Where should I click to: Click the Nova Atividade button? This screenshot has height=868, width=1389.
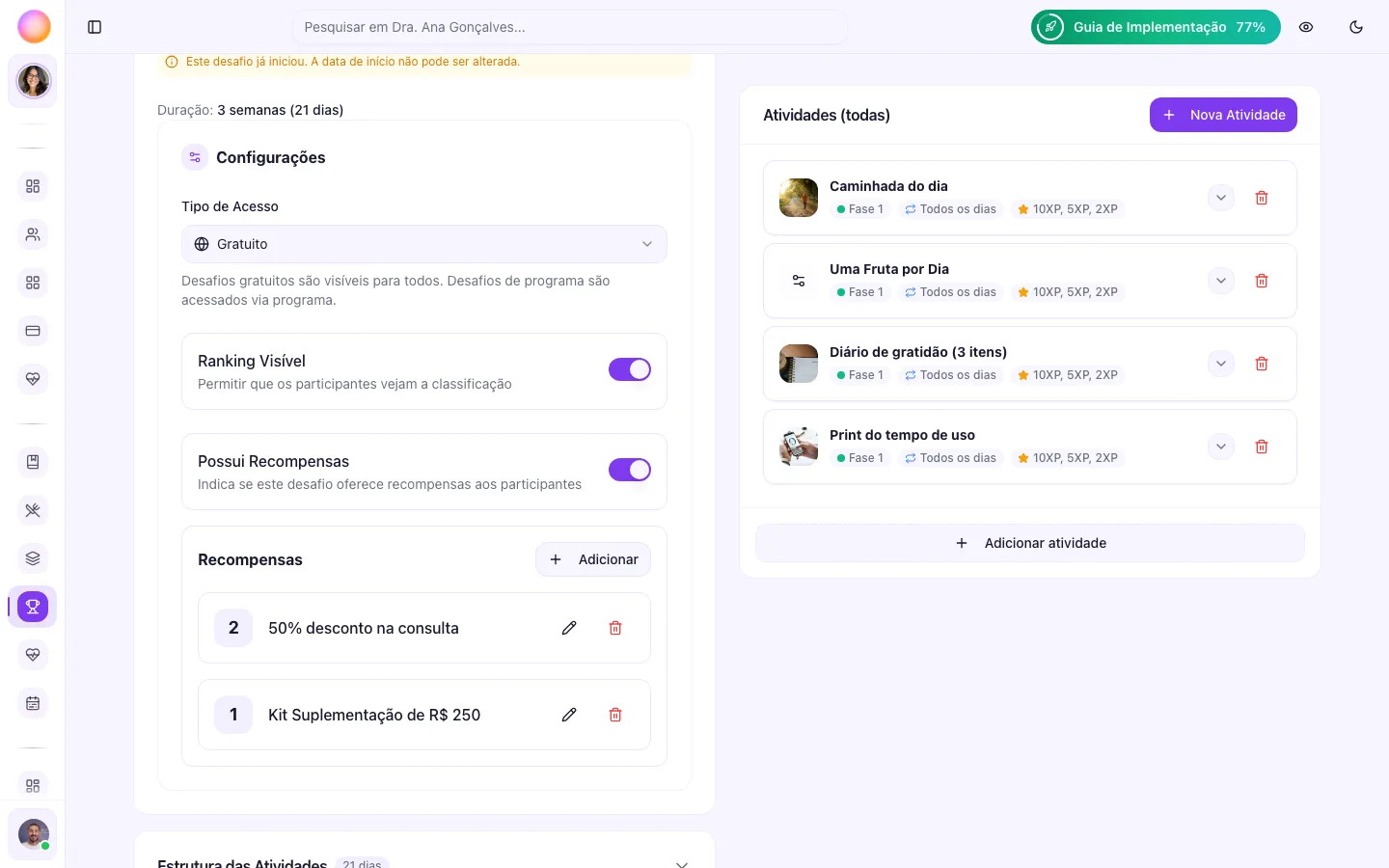1223,115
